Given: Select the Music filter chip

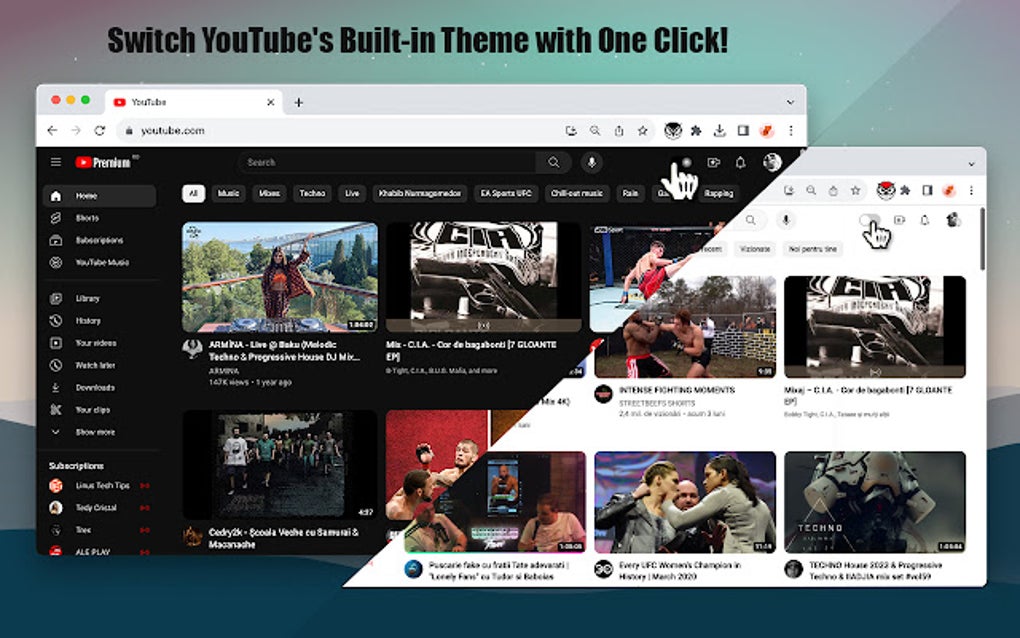Looking at the screenshot, I should pos(228,193).
